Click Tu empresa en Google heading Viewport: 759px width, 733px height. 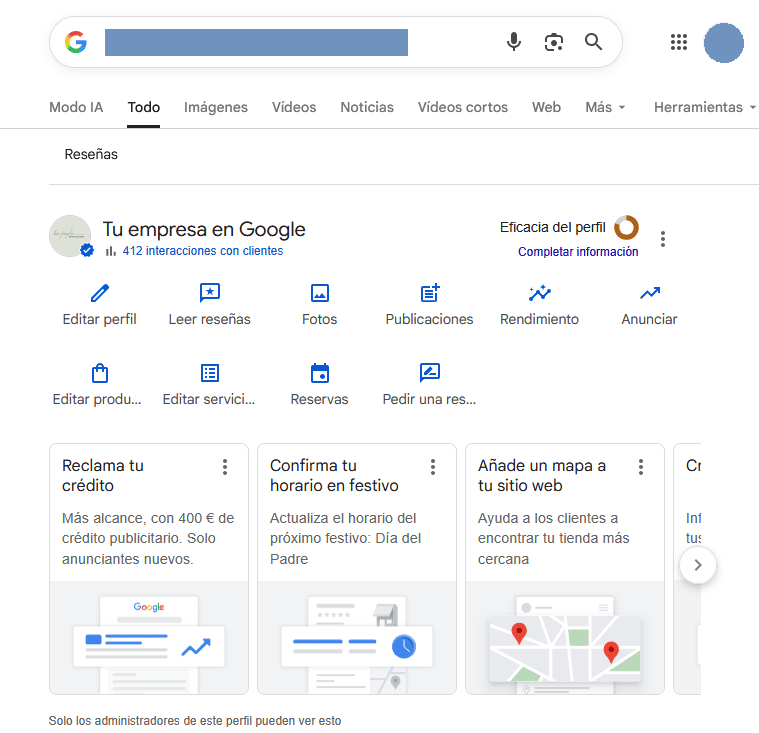click(204, 229)
